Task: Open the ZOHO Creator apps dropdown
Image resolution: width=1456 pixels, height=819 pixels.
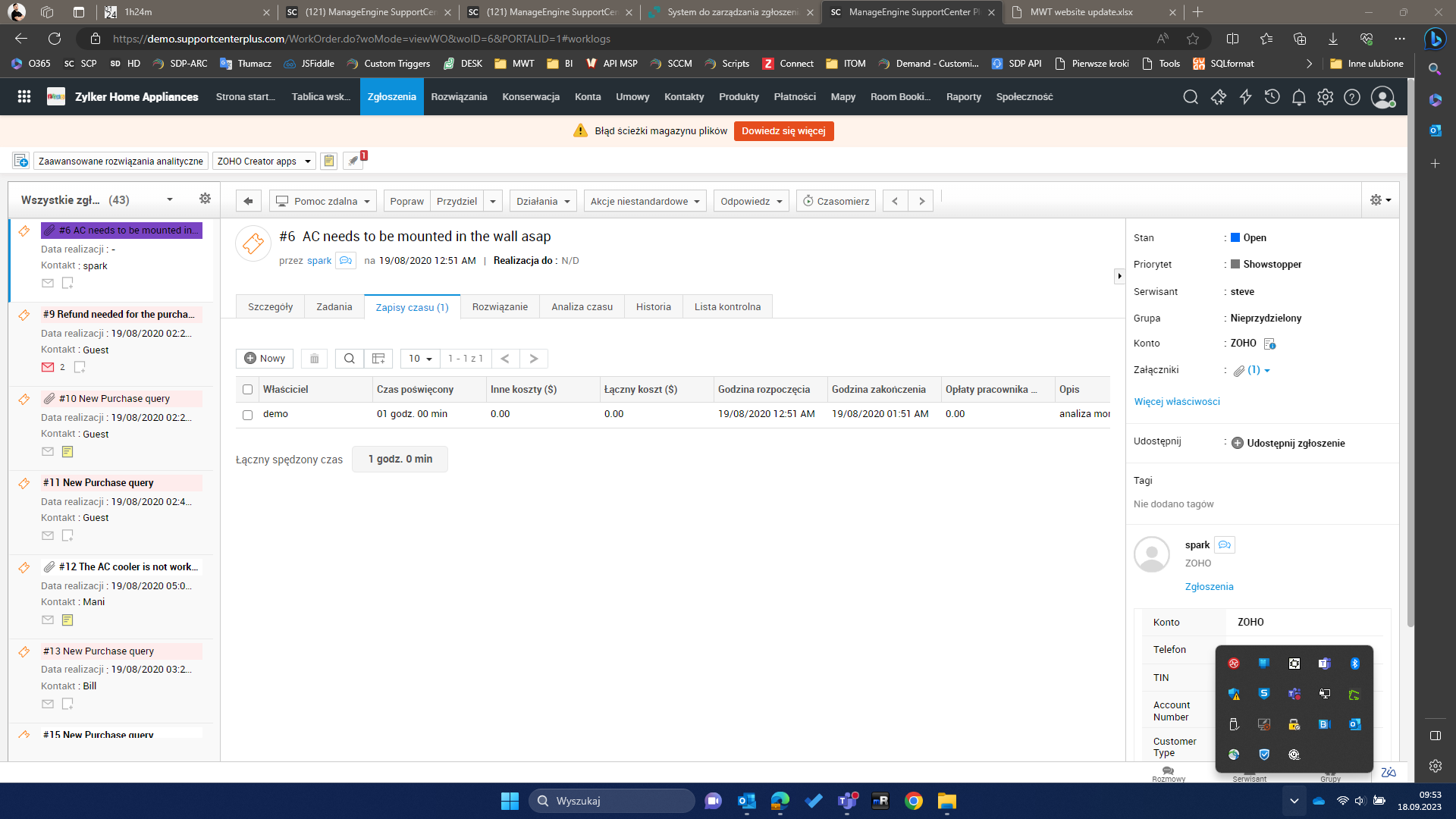Action: [263, 161]
